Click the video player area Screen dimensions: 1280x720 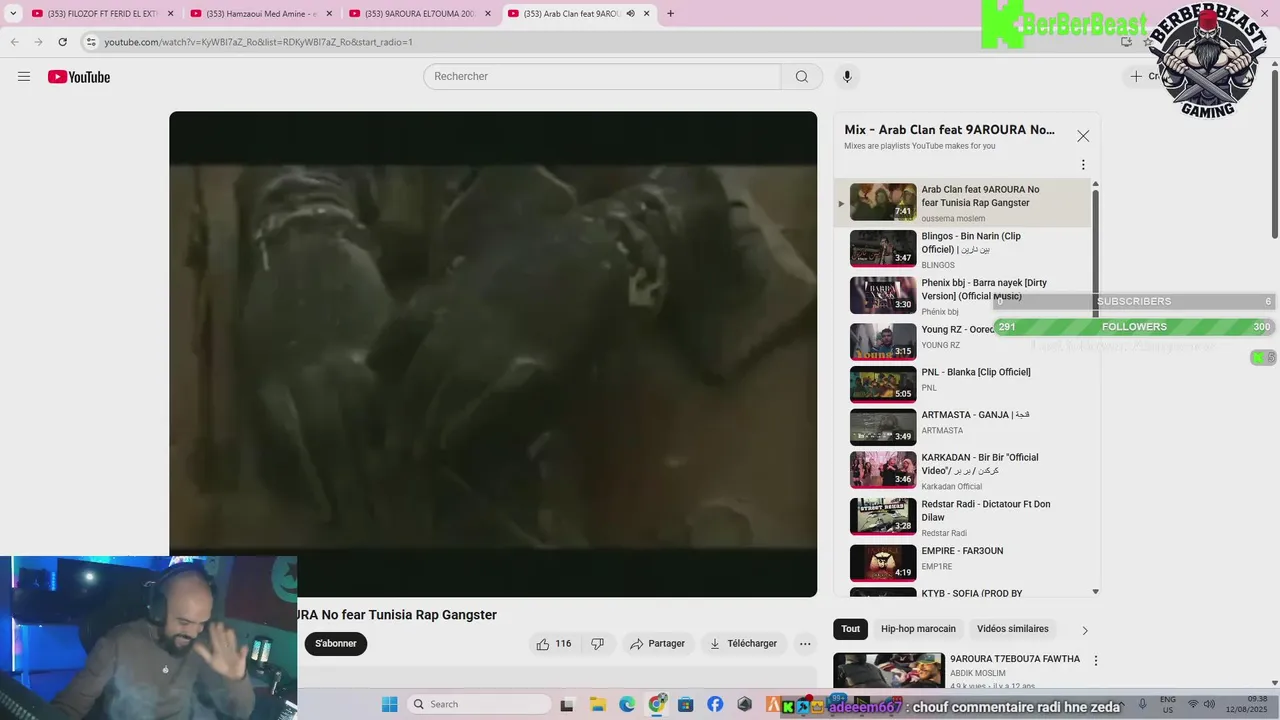point(493,354)
